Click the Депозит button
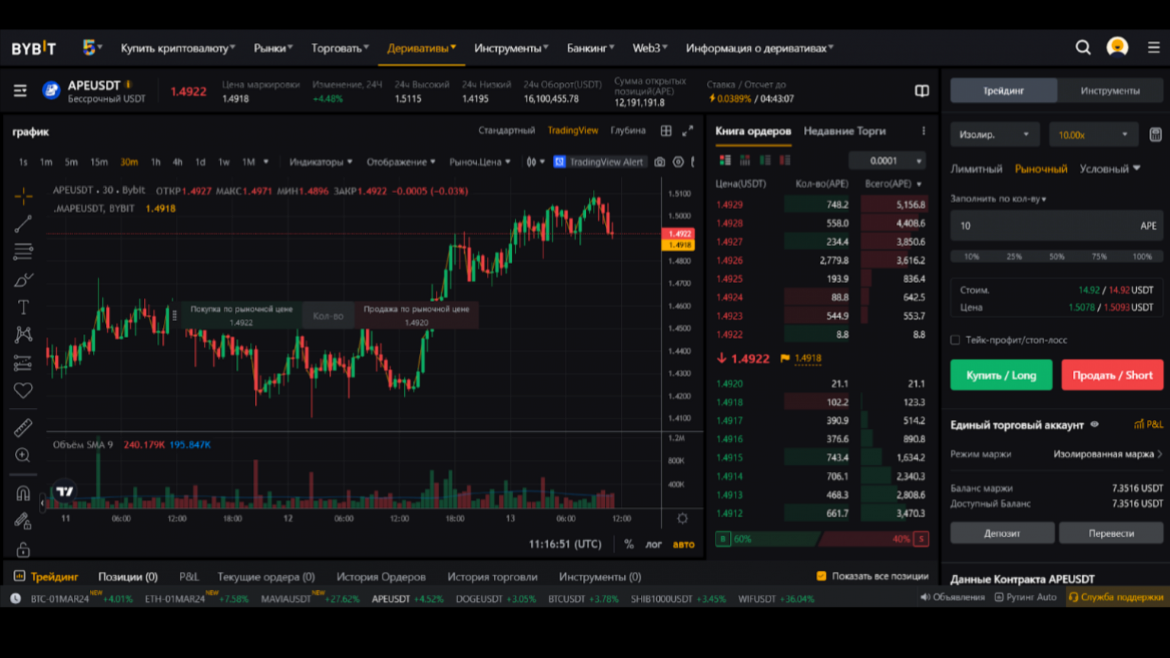1170x658 pixels. (x=1001, y=533)
